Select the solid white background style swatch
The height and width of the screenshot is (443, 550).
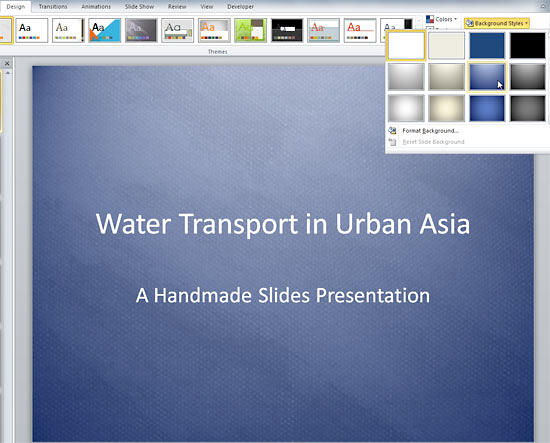tap(406, 46)
